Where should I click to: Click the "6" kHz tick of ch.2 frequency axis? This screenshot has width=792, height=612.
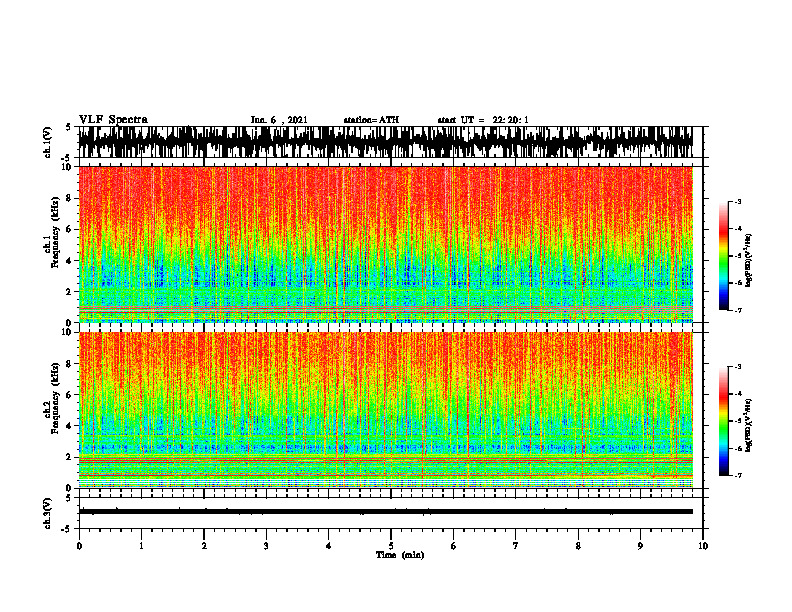[x=70, y=394]
